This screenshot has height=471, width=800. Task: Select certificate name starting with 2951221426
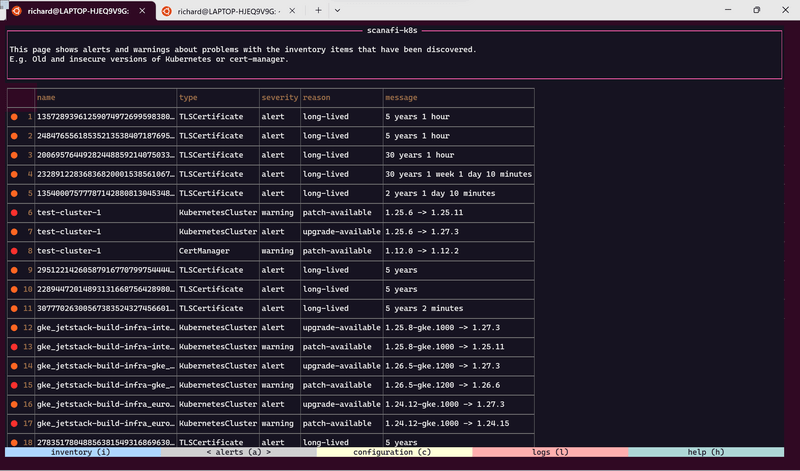106,270
